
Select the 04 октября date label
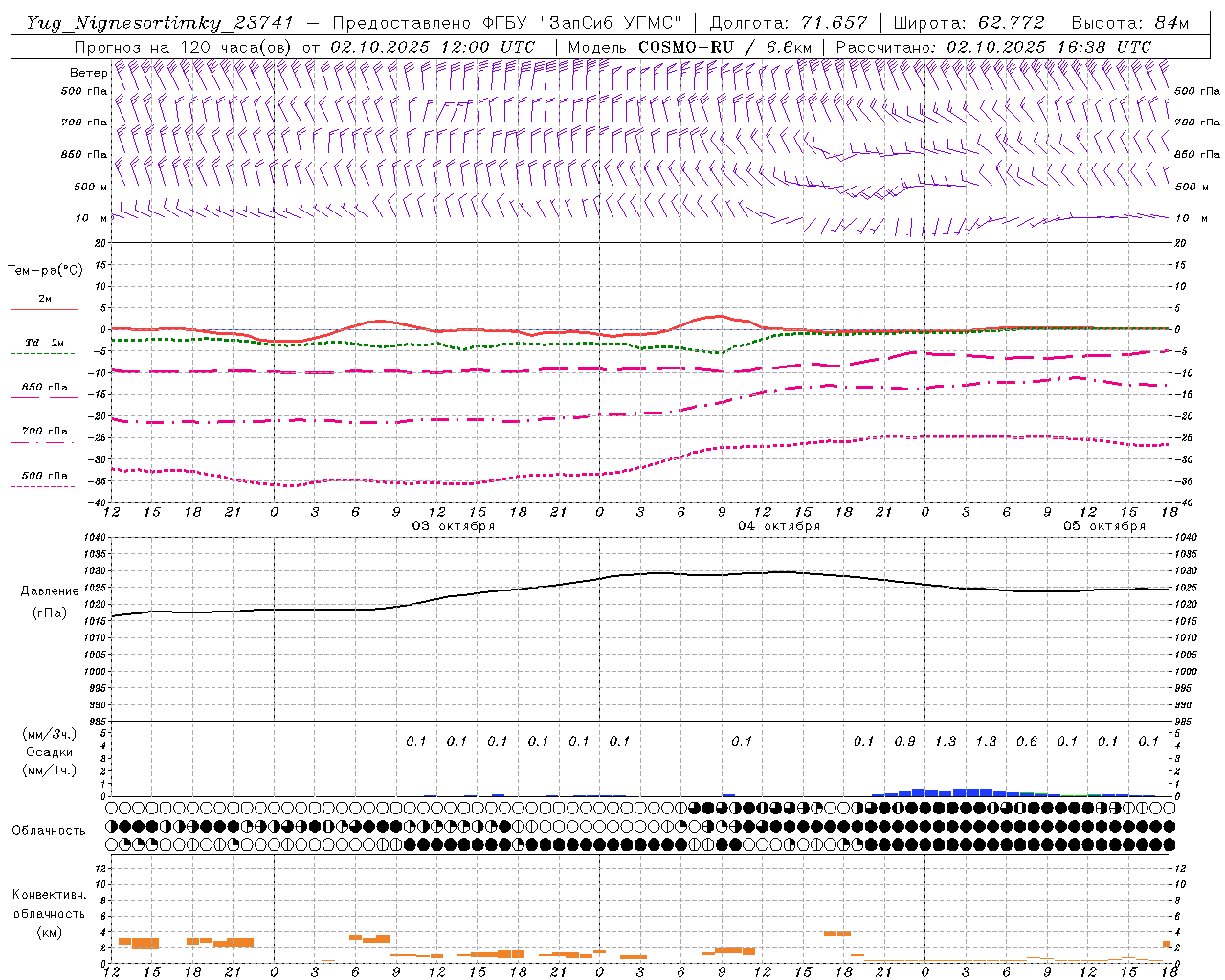point(779,526)
